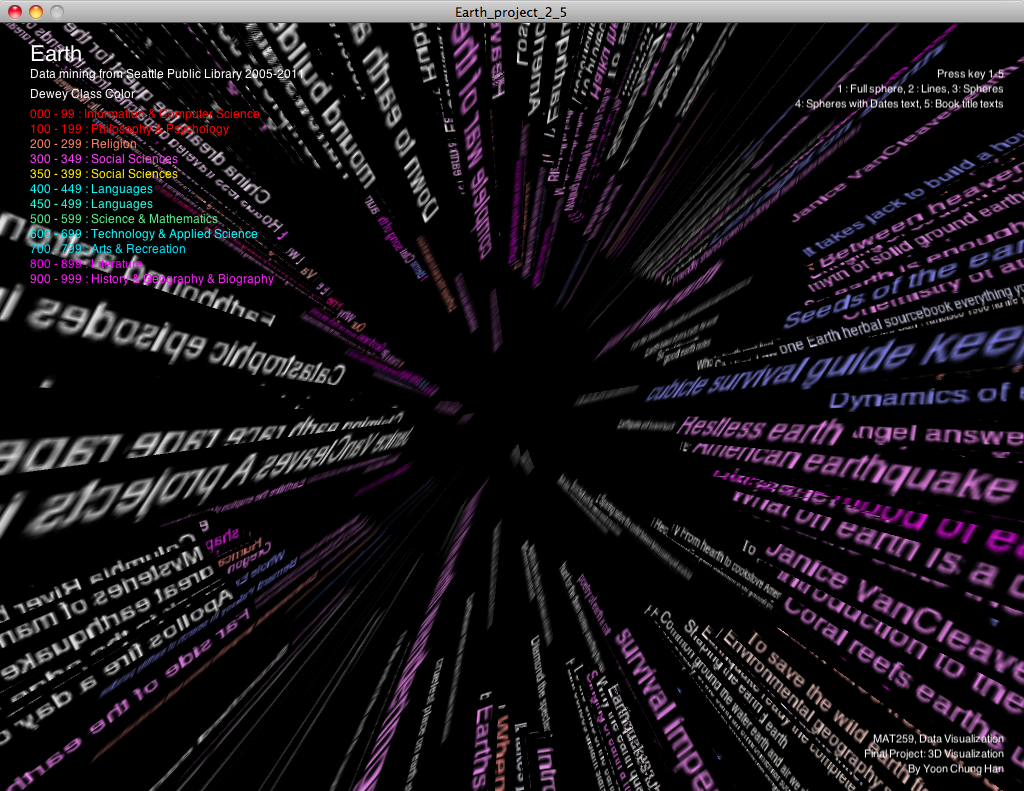Click the yellow minimize window button
Viewport: 1024px width, 791px height.
[35, 11]
